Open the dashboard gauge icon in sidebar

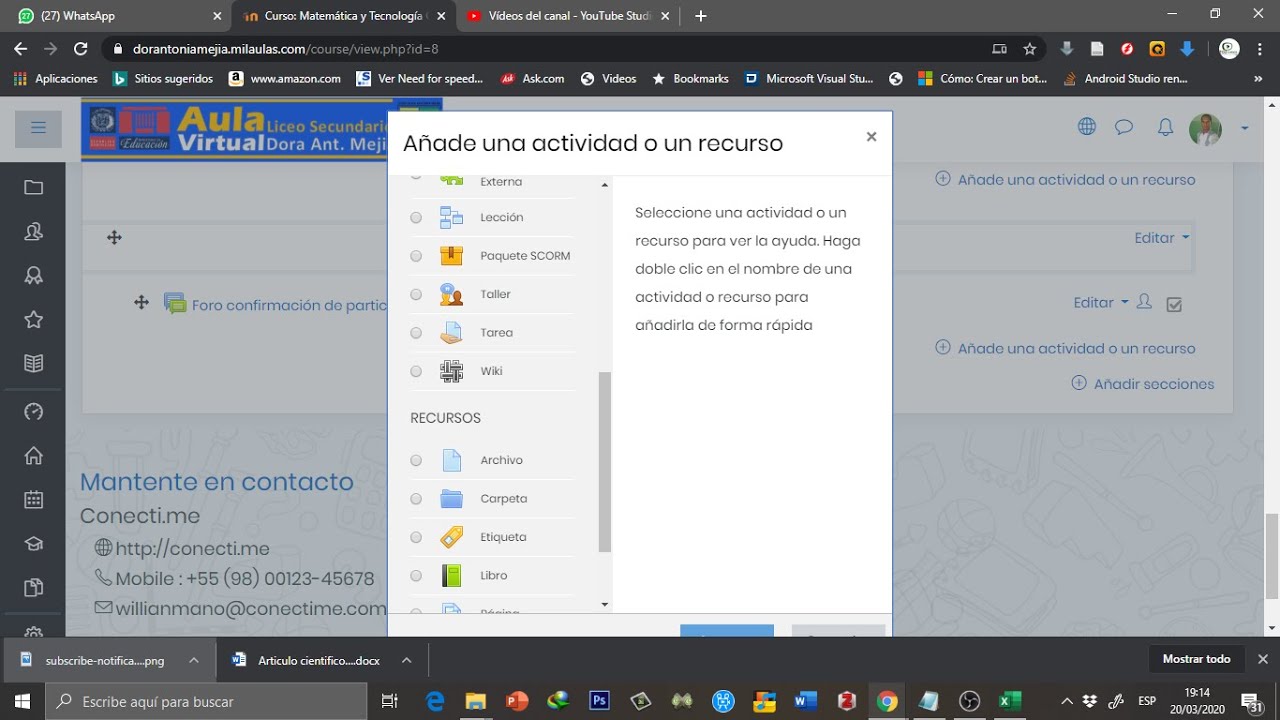click(x=33, y=411)
